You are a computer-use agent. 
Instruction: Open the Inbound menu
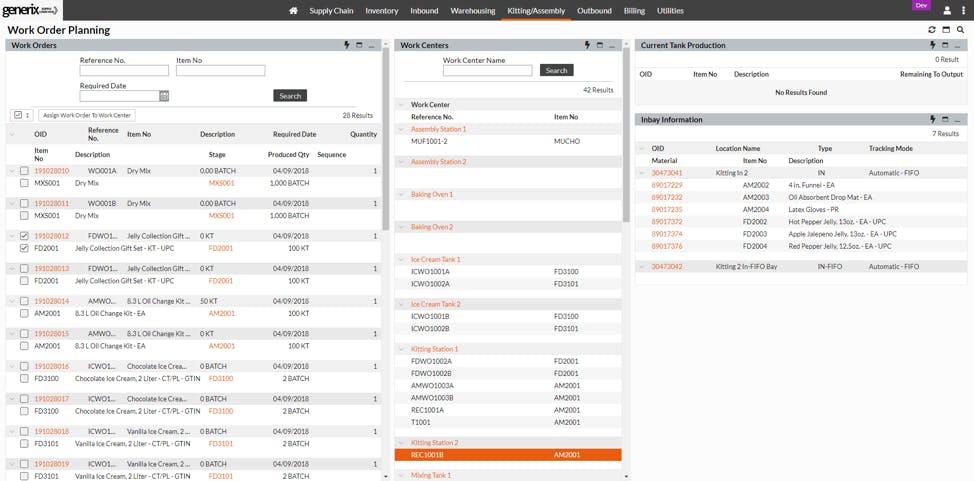[424, 11]
